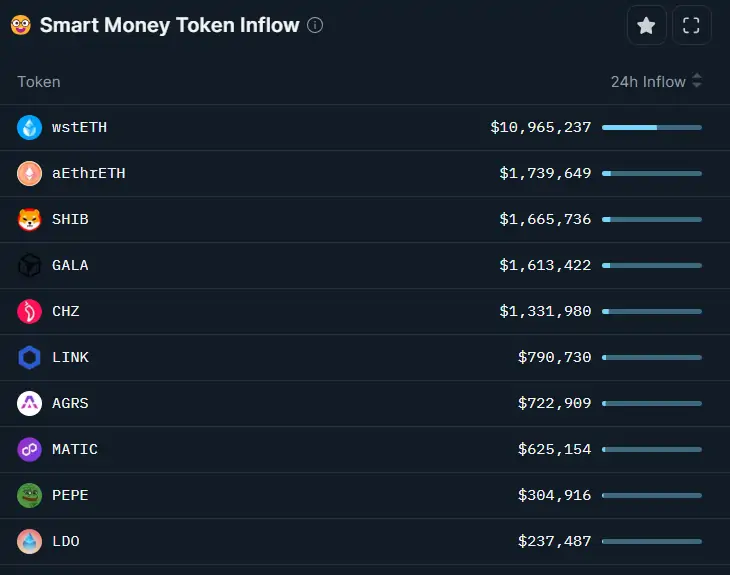This screenshot has height=575, width=730.
Task: Sort by 24h Inflow arrows
Action: 696,81
